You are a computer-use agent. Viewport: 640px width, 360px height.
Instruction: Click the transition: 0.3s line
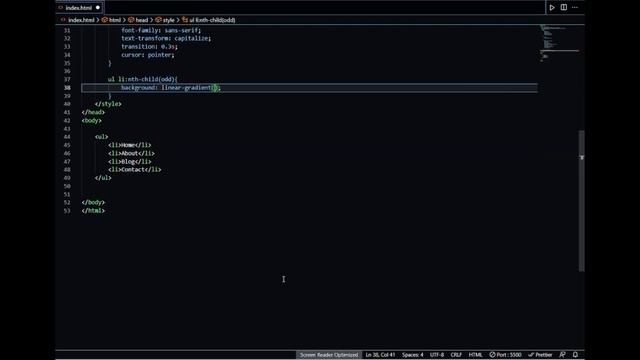point(149,47)
